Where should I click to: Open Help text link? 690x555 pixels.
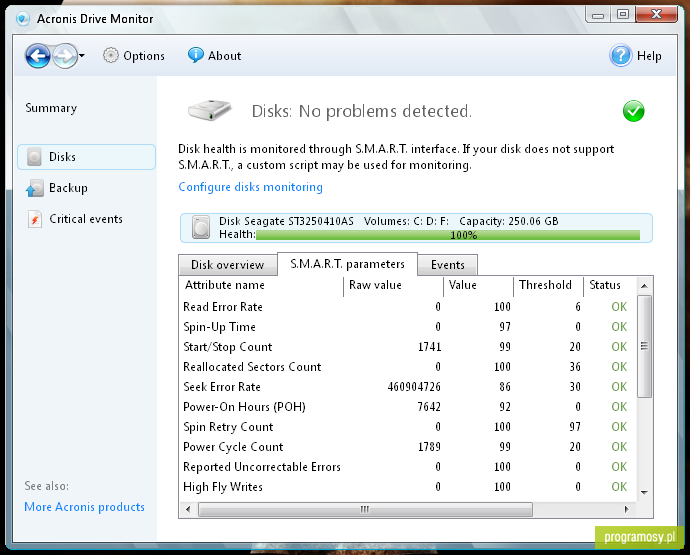coord(649,56)
